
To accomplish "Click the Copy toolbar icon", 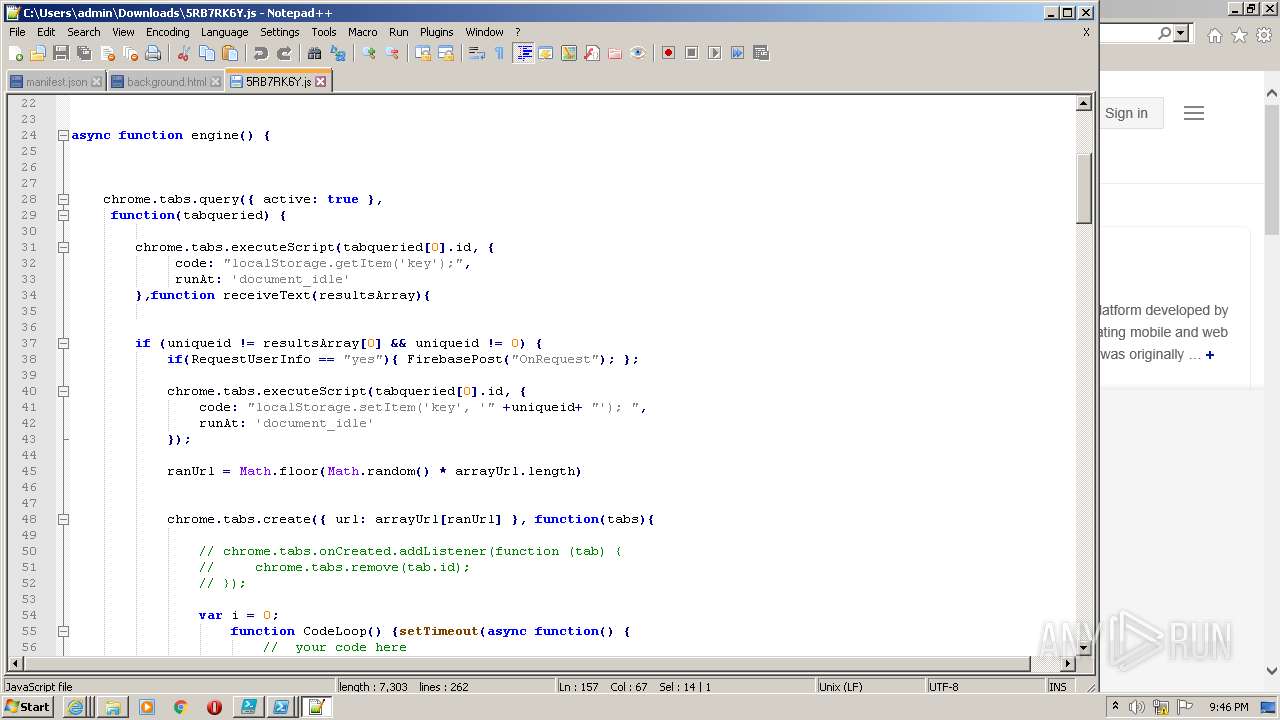I will pyautogui.click(x=207, y=53).
